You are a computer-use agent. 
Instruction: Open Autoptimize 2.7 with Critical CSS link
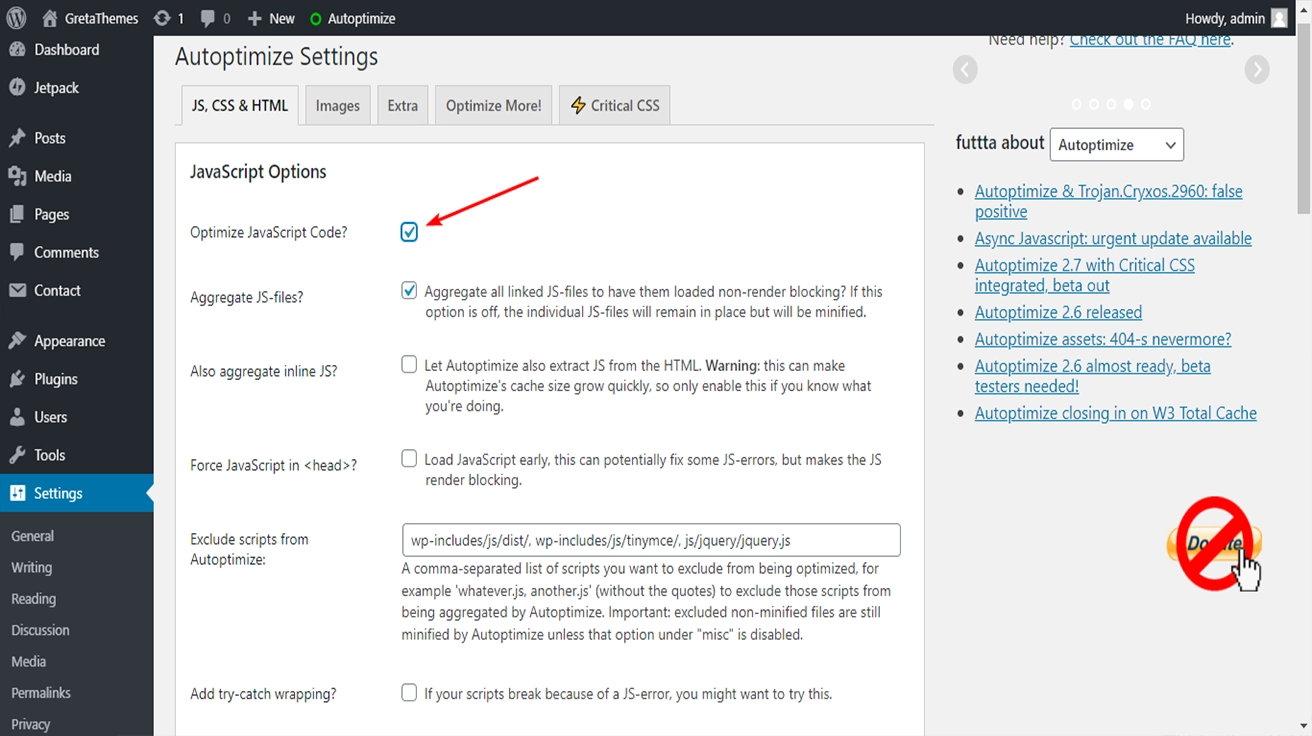(x=1085, y=275)
